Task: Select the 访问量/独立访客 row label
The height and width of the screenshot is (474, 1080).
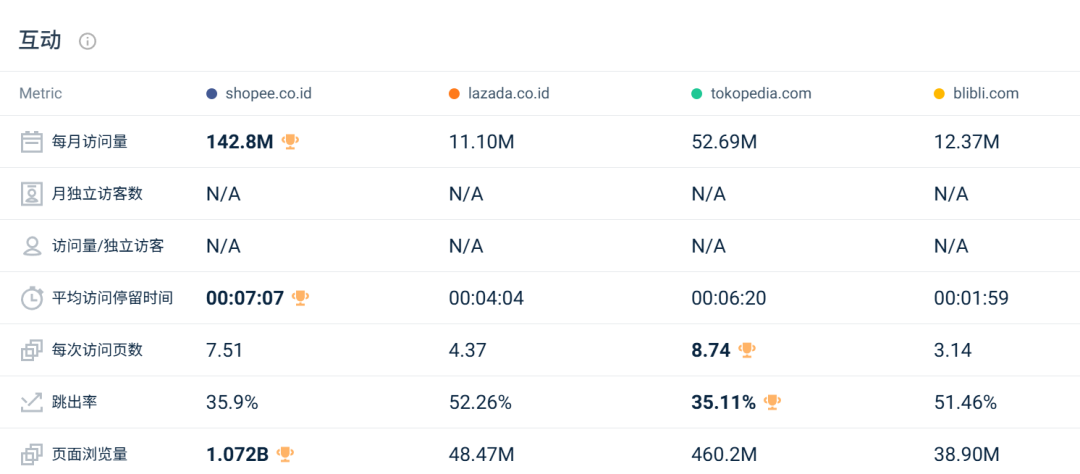Action: (x=108, y=246)
